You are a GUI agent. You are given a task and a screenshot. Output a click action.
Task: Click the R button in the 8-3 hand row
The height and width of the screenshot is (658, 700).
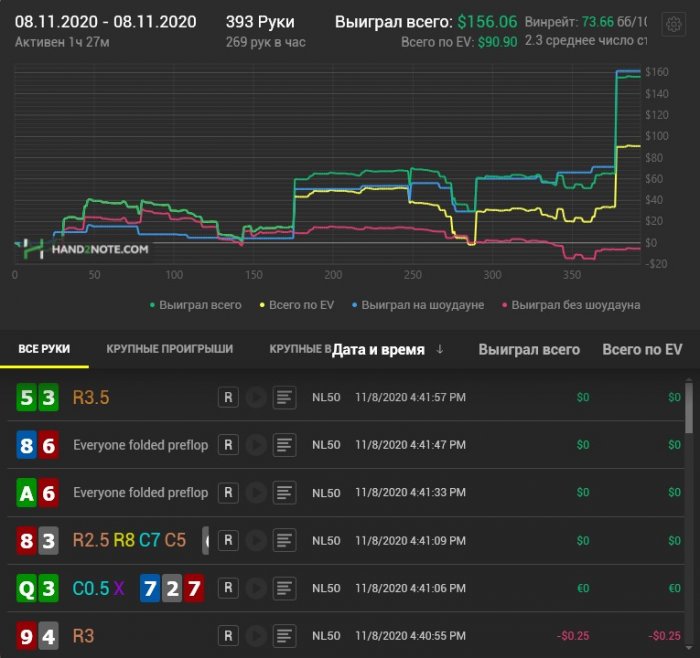click(228, 540)
